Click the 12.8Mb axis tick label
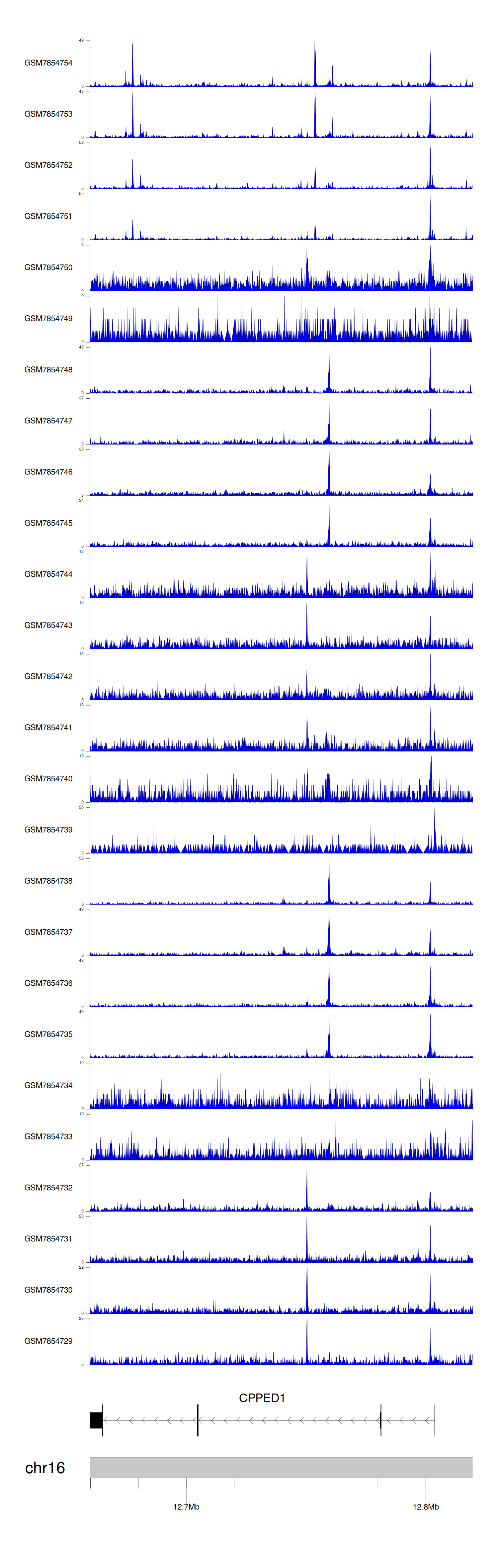The height and width of the screenshot is (1568, 498). click(x=426, y=1507)
